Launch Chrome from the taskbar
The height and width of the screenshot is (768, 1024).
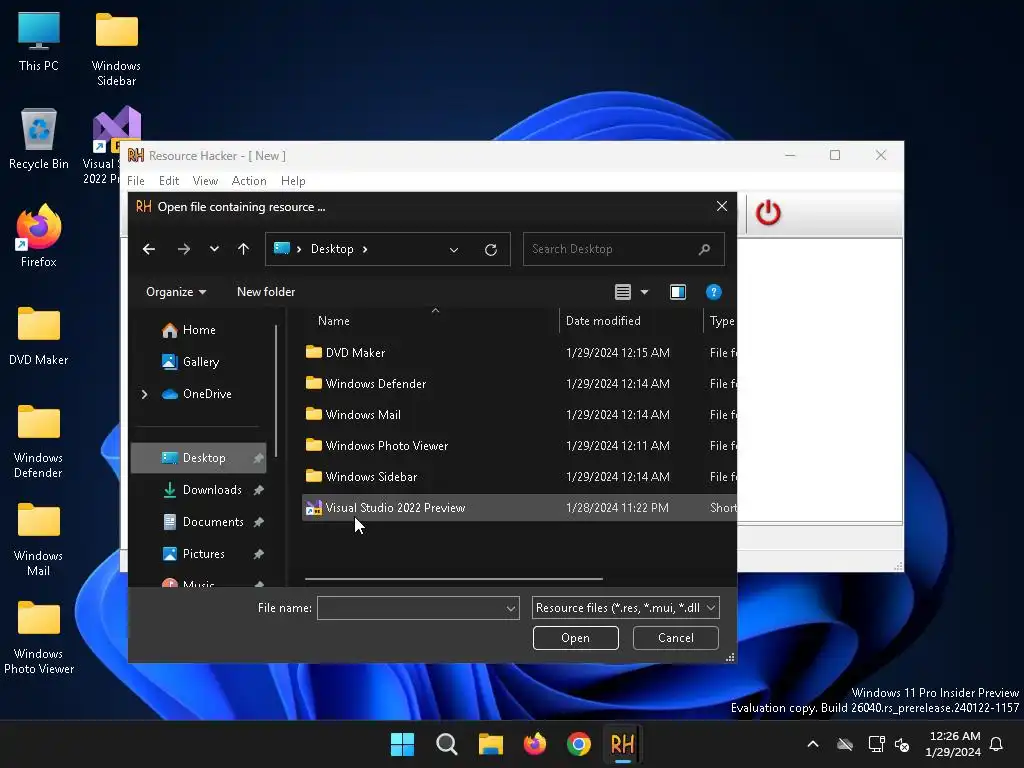click(x=579, y=744)
